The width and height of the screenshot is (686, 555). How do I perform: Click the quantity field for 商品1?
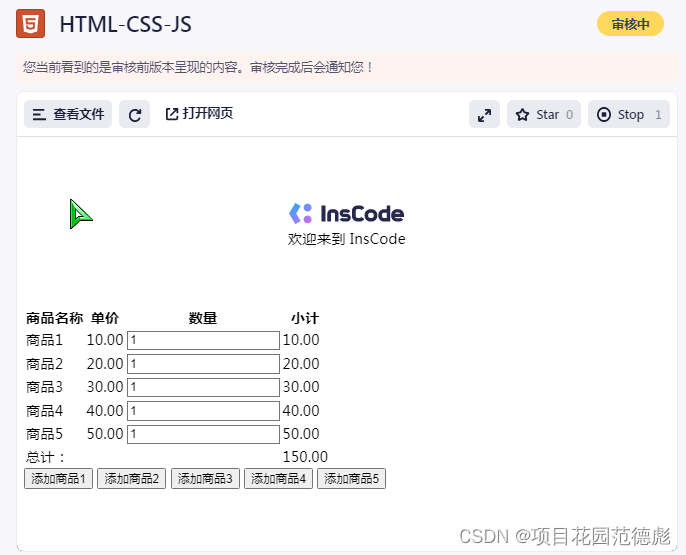click(x=203, y=340)
